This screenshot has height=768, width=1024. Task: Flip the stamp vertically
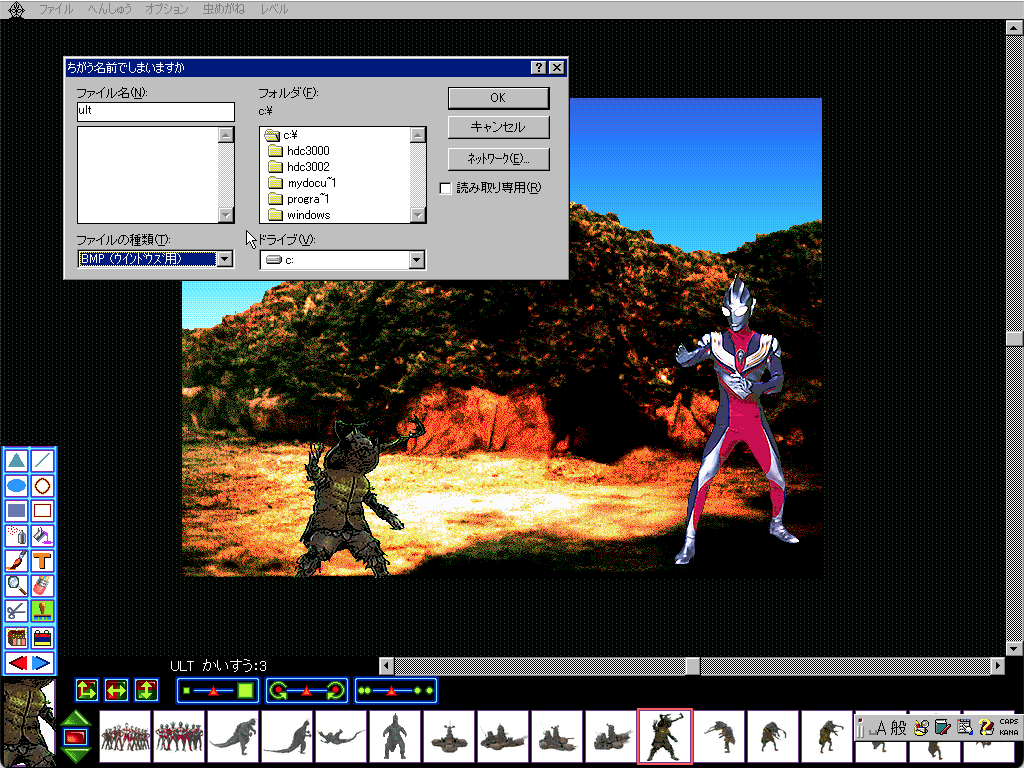click(146, 690)
